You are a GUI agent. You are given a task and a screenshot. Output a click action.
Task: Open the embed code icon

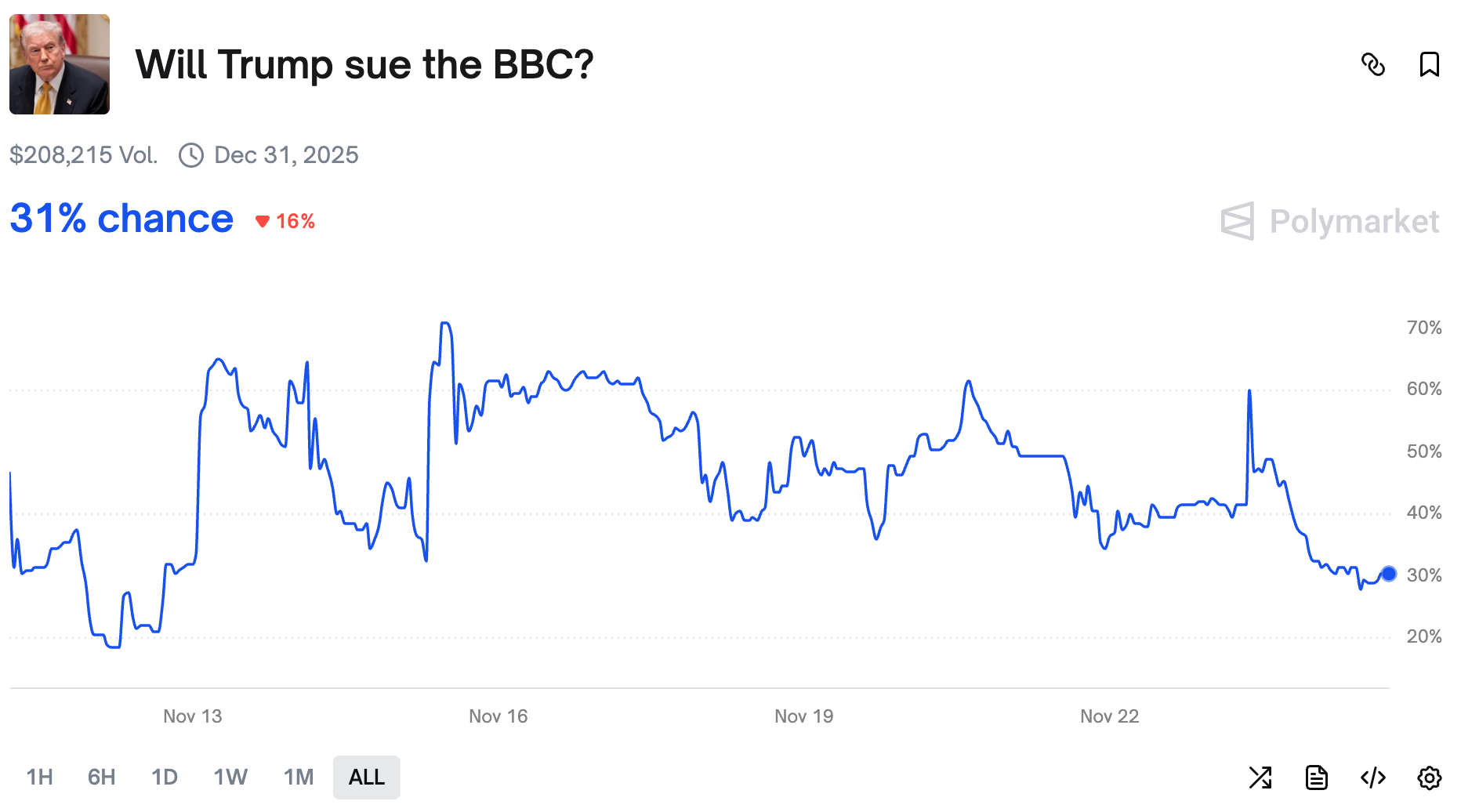[1373, 778]
